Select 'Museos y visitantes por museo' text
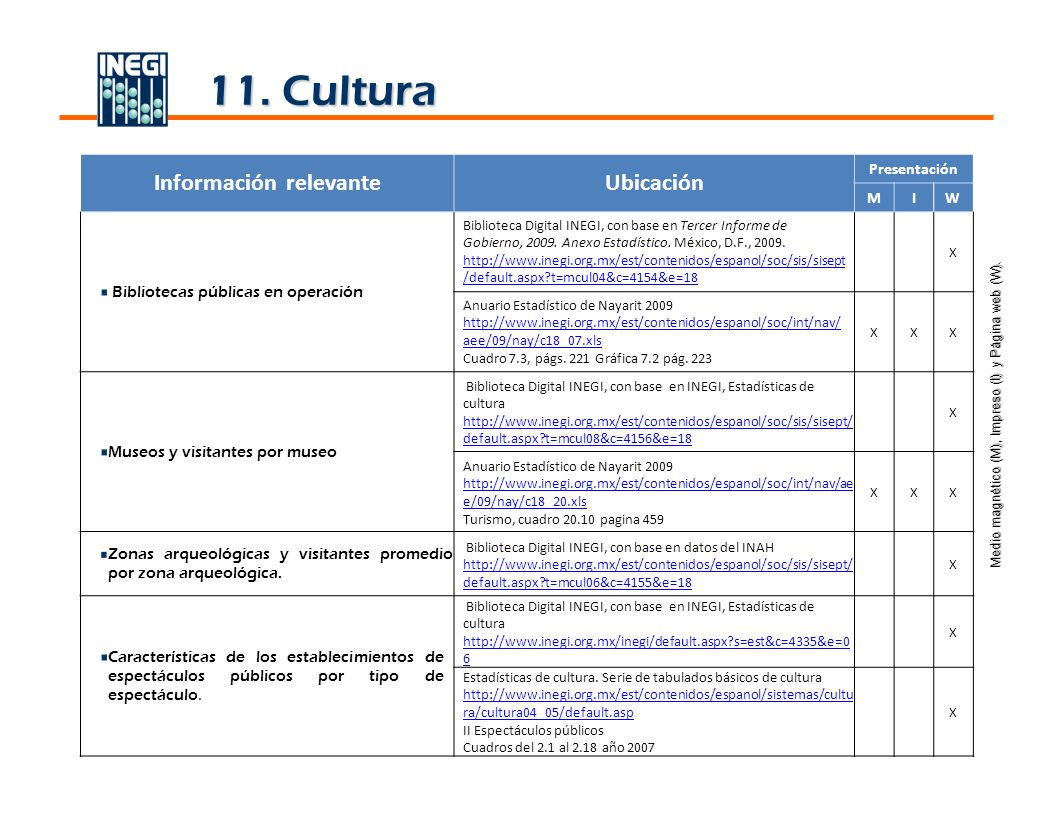Image resolution: width=1054 pixels, height=816 pixels. click(x=222, y=452)
